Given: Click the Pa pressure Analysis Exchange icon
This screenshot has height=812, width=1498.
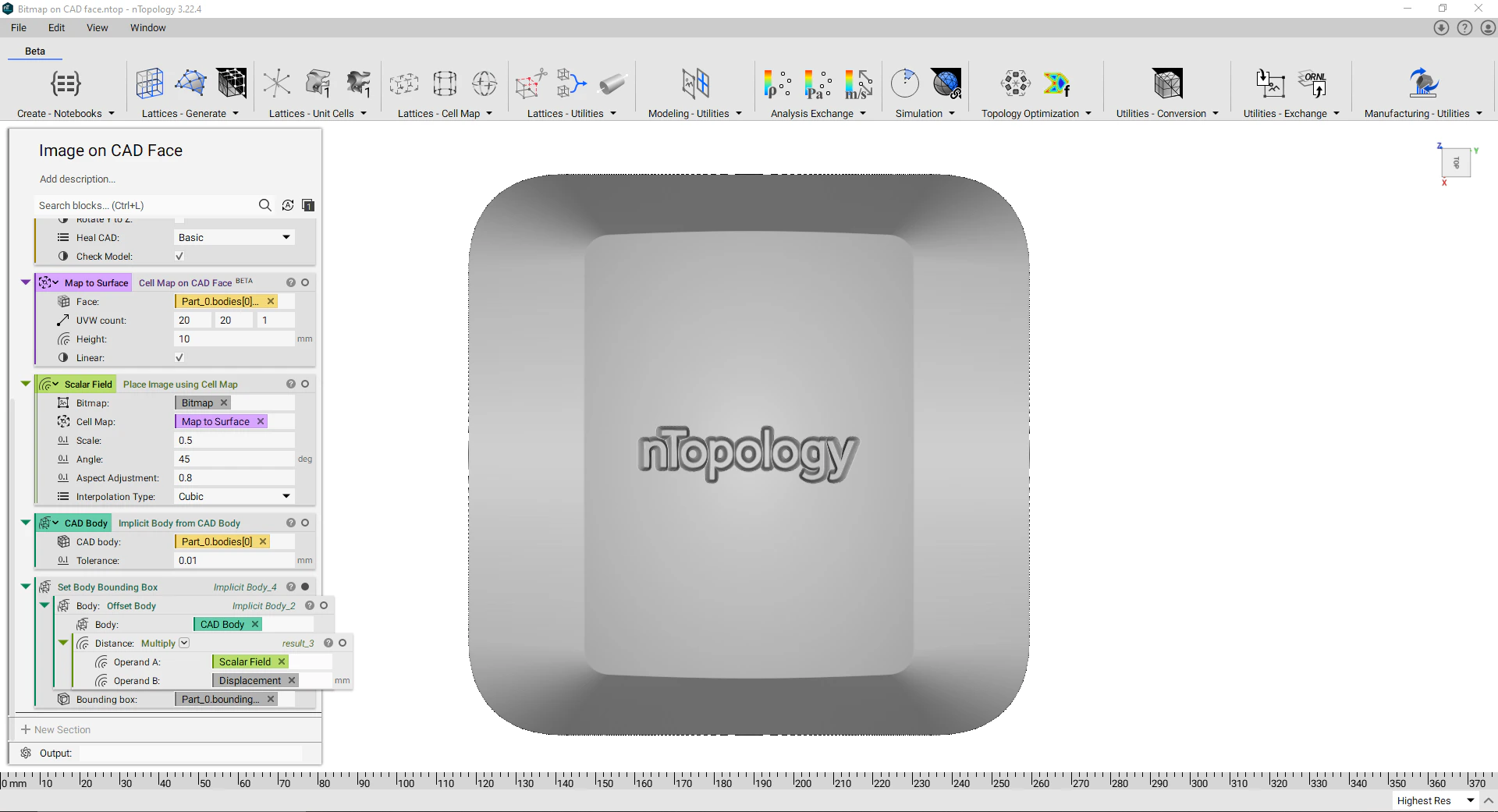Looking at the screenshot, I should pyautogui.click(x=818, y=83).
